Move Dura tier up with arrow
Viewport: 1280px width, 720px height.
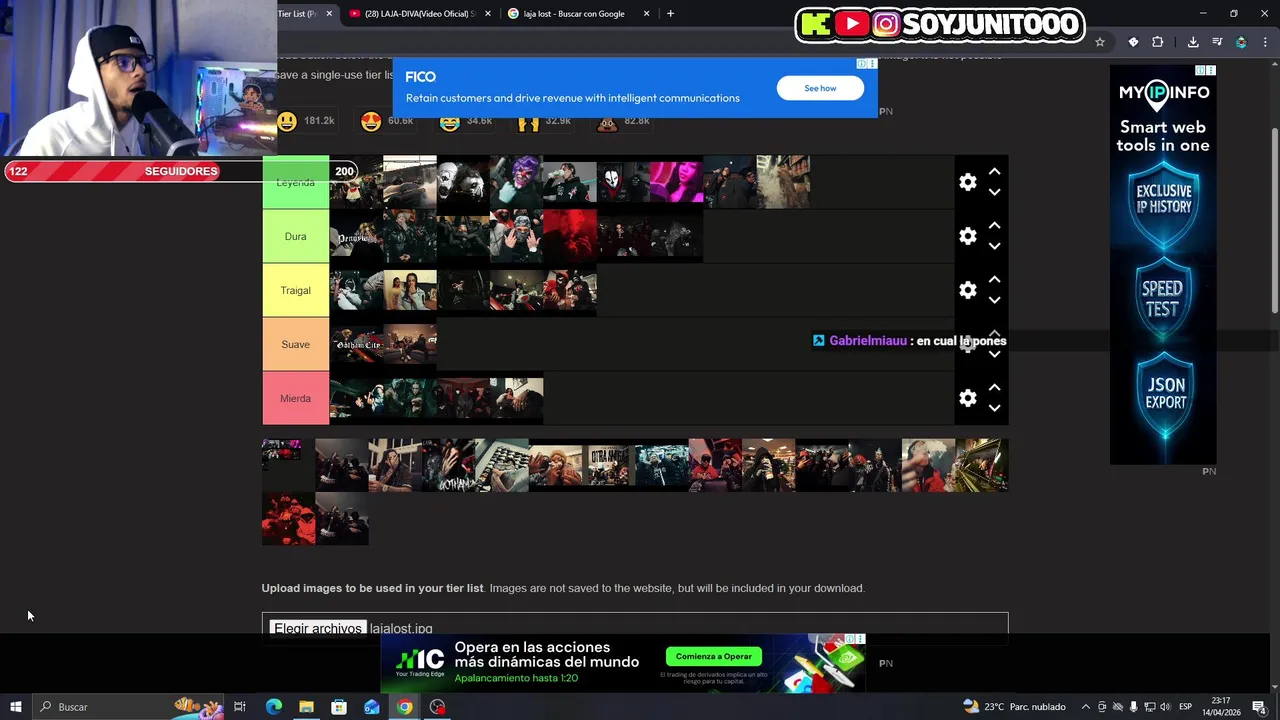[994, 226]
